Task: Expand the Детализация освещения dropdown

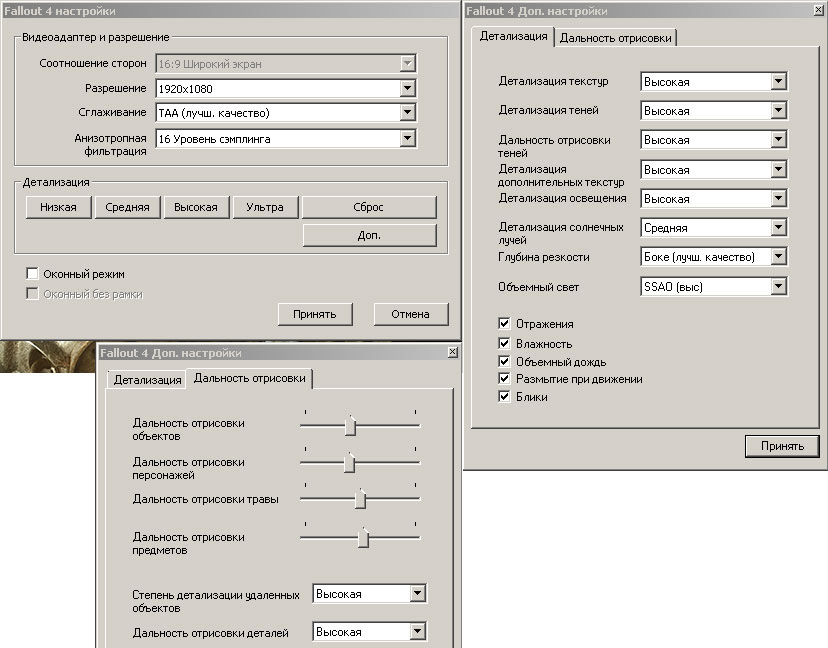Action: pos(713,199)
